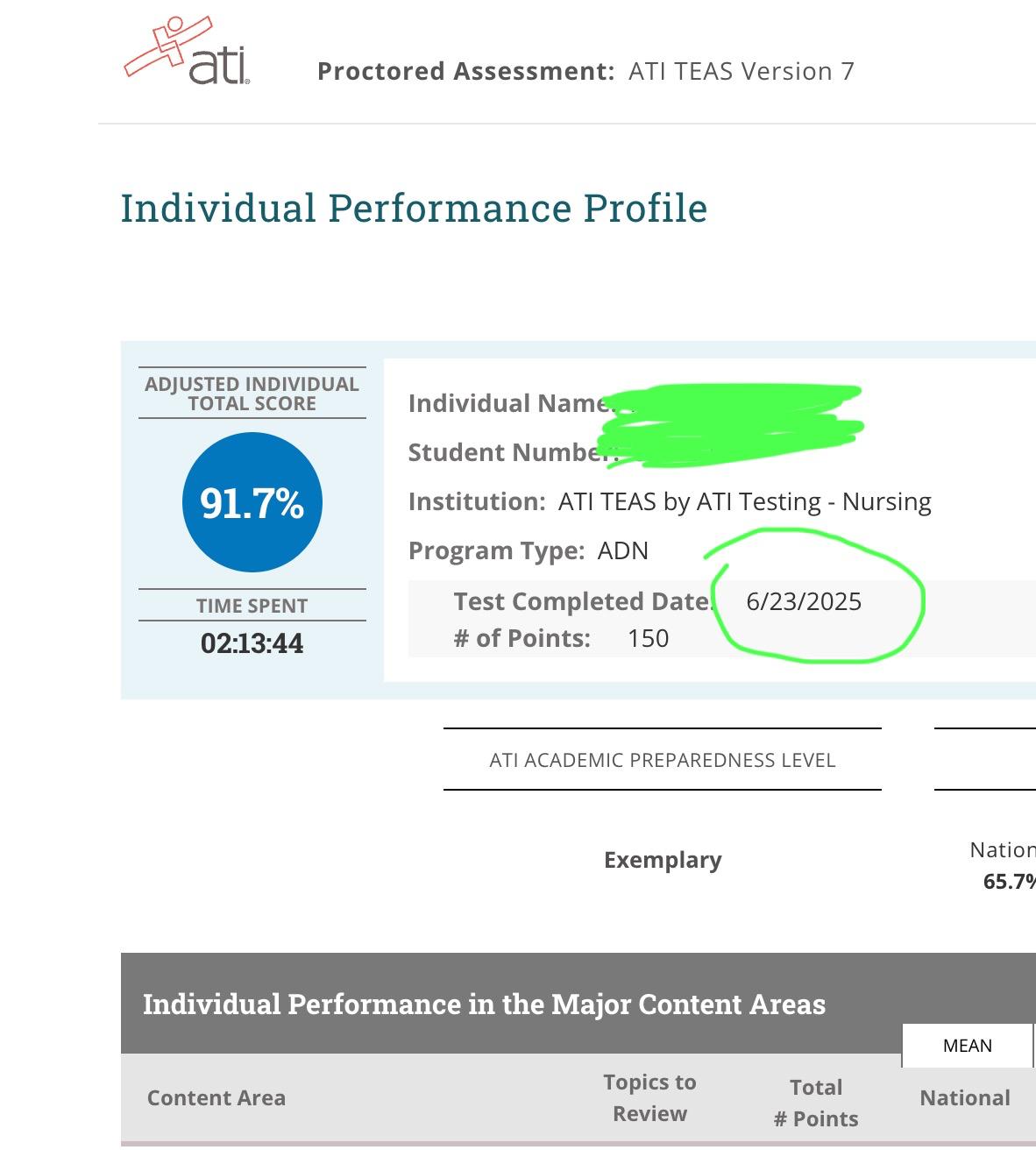This screenshot has height=1150, width=1036.
Task: Click the test completed date 6/23/2025
Action: [x=804, y=602]
